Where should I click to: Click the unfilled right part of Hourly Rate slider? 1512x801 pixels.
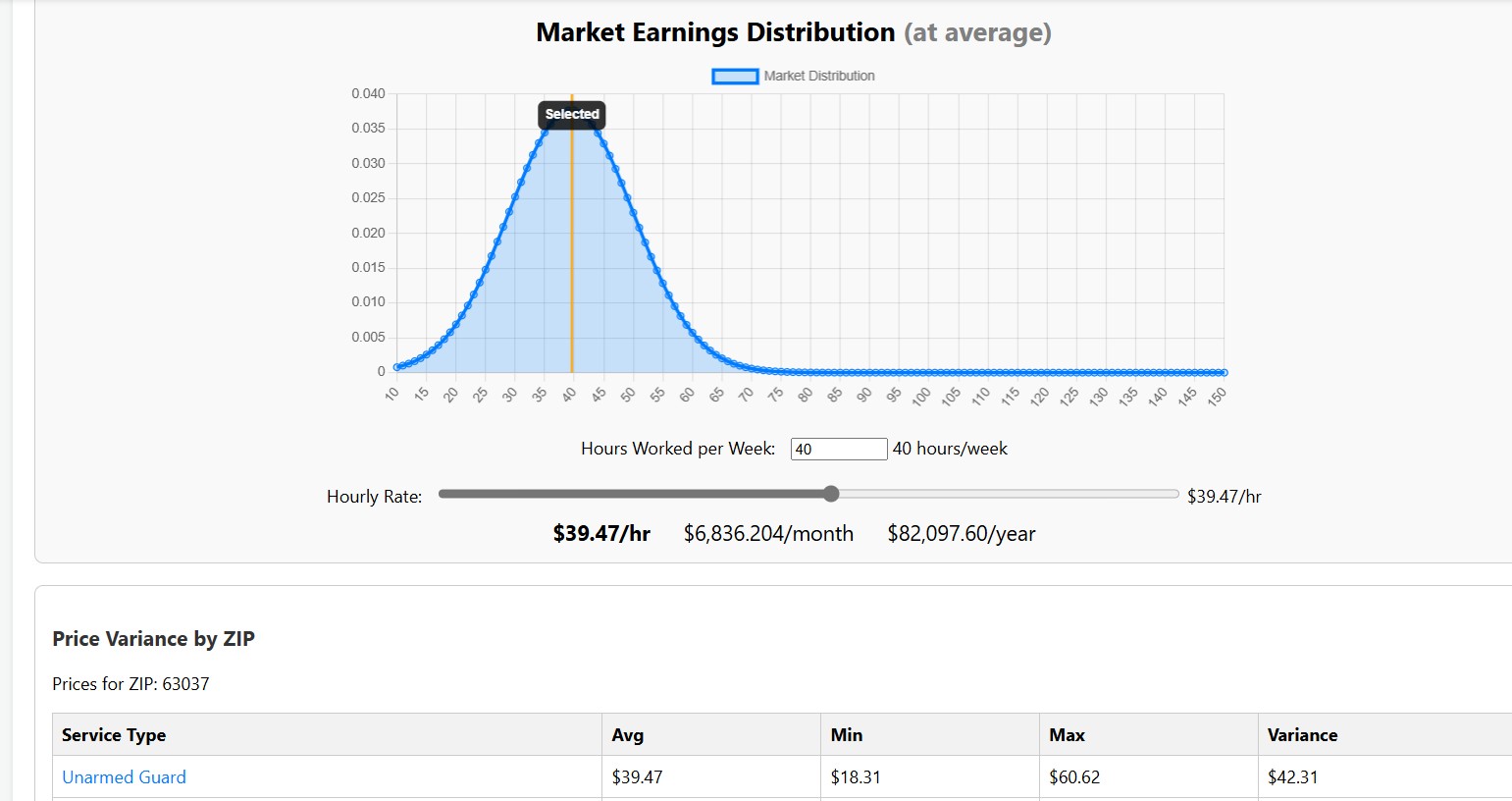(1011, 494)
